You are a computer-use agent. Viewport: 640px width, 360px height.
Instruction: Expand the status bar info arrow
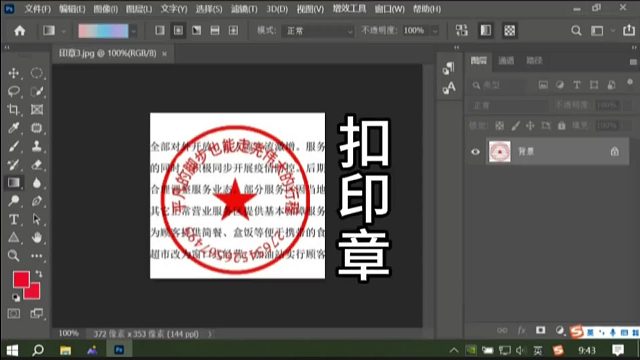point(210,334)
